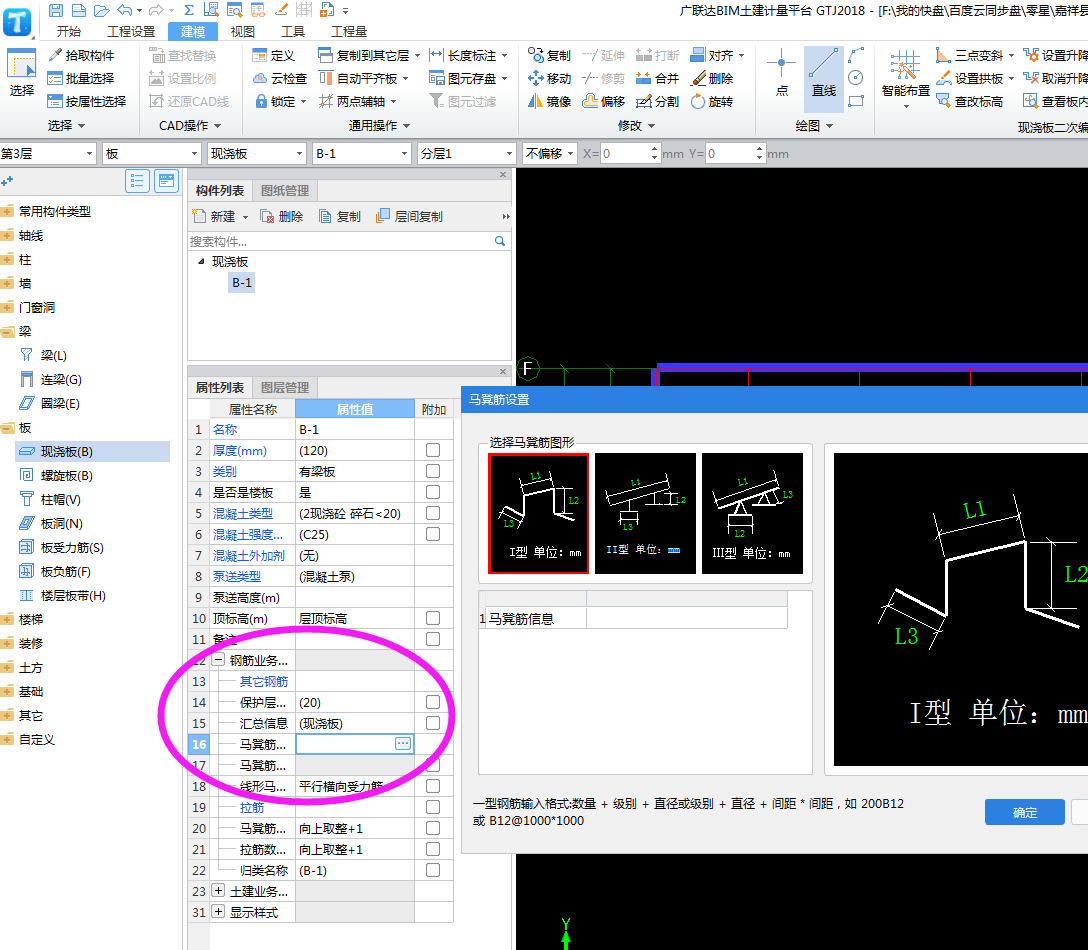Toggle the 类别 attach checkbox

tap(433, 471)
